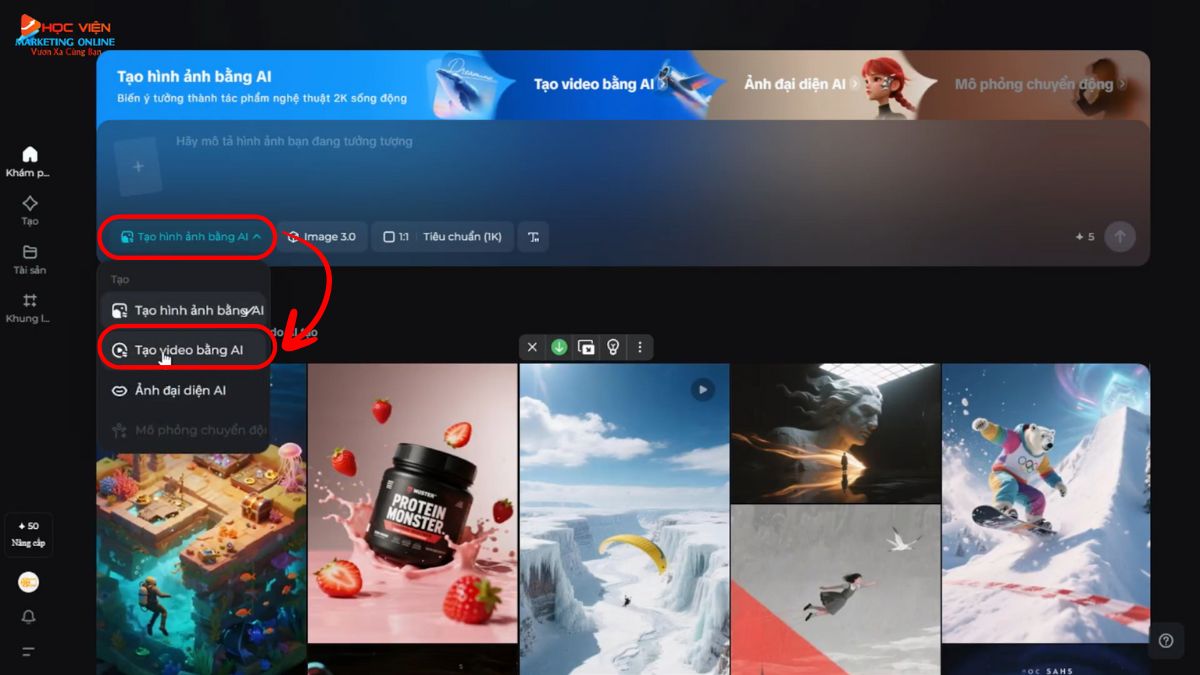Open the Mô phỏng chuyển động banner card
Viewport: 1200px width, 675px height.
(x=1043, y=85)
